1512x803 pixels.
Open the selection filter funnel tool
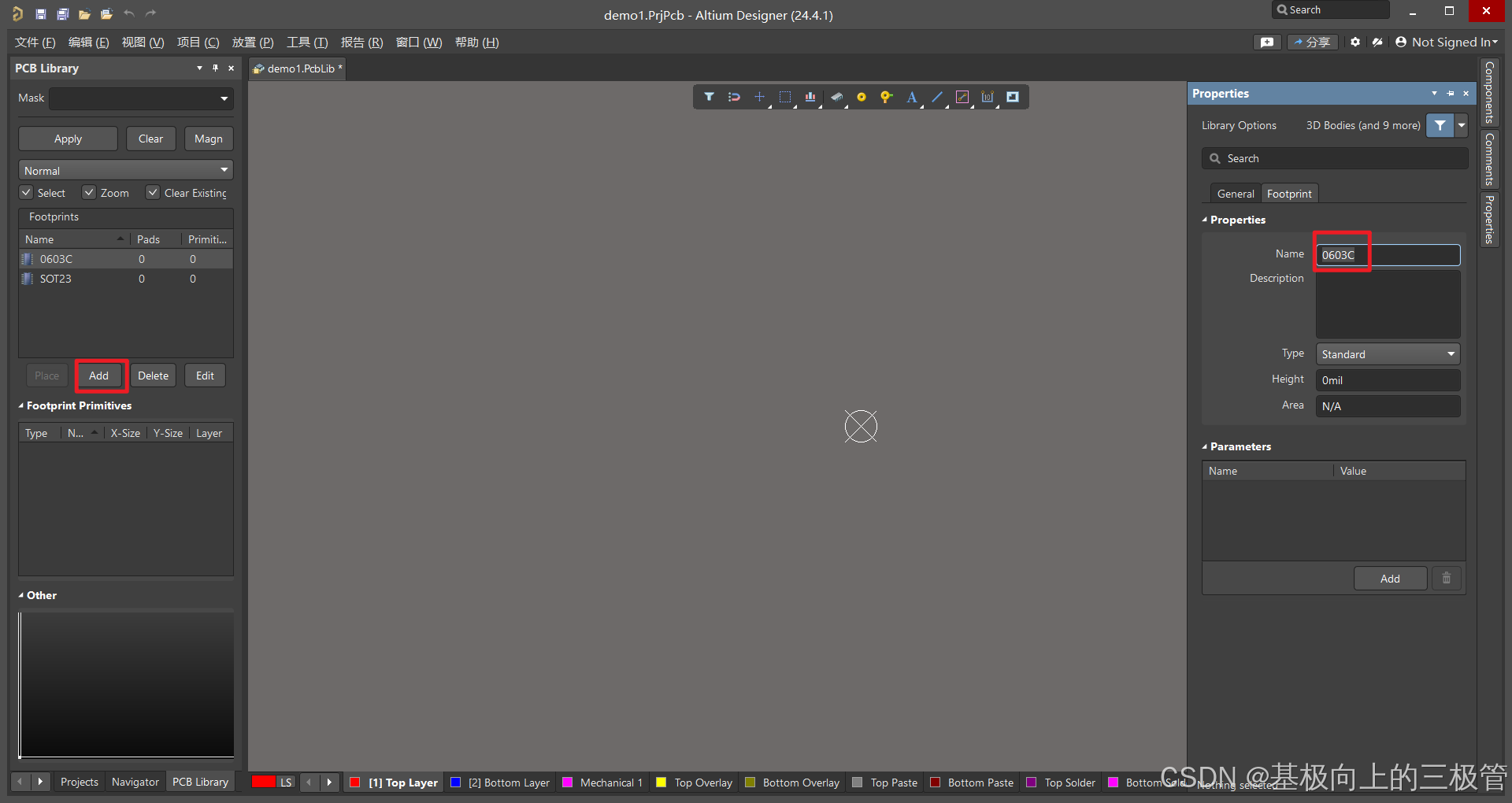710,97
